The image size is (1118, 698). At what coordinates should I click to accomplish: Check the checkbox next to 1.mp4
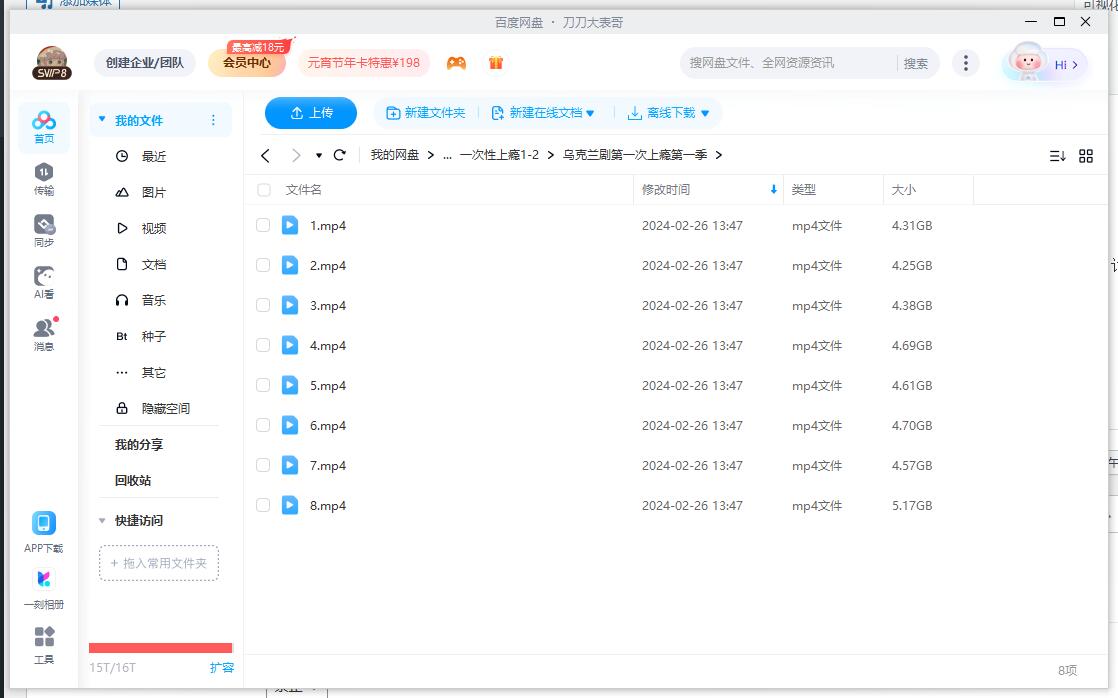pyautogui.click(x=263, y=225)
